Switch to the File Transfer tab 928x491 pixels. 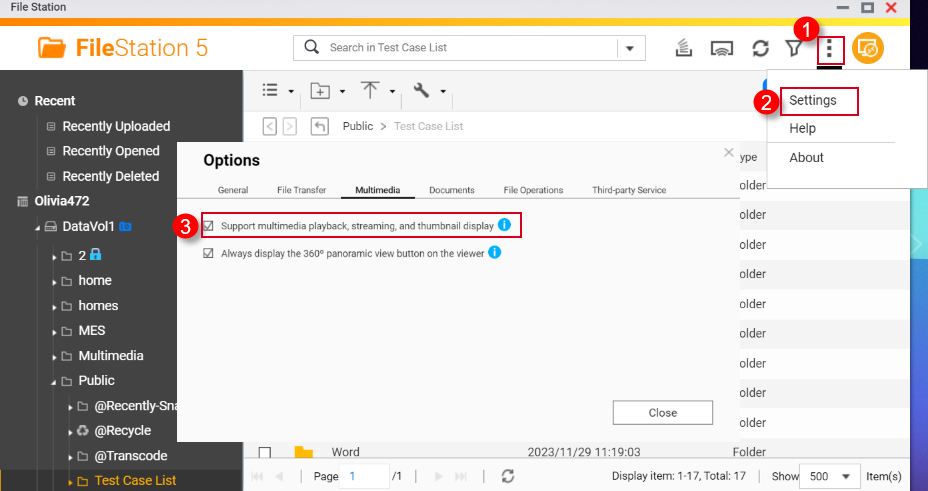301,190
